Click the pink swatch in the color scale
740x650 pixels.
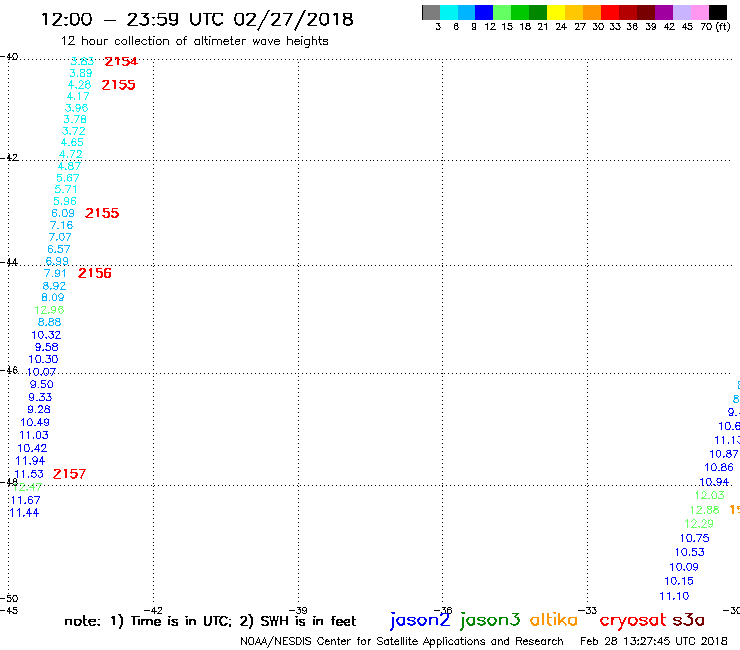point(700,12)
